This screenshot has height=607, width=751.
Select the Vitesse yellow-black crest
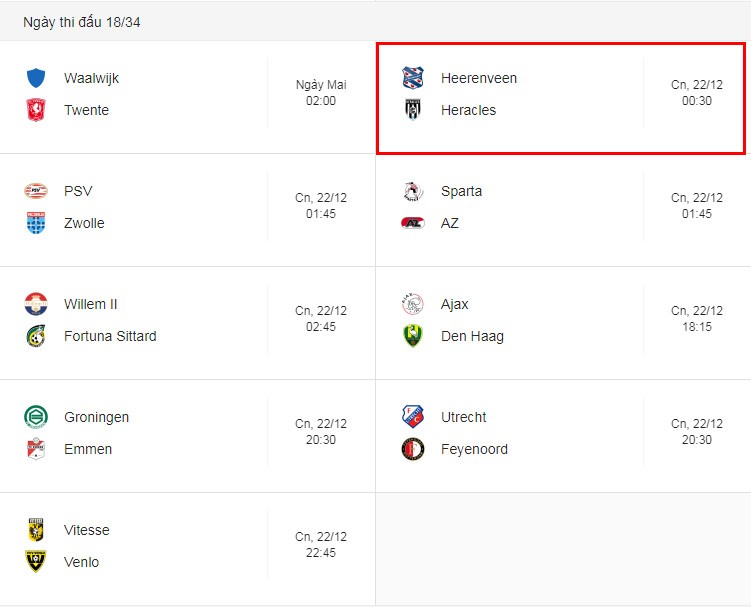tap(36, 530)
